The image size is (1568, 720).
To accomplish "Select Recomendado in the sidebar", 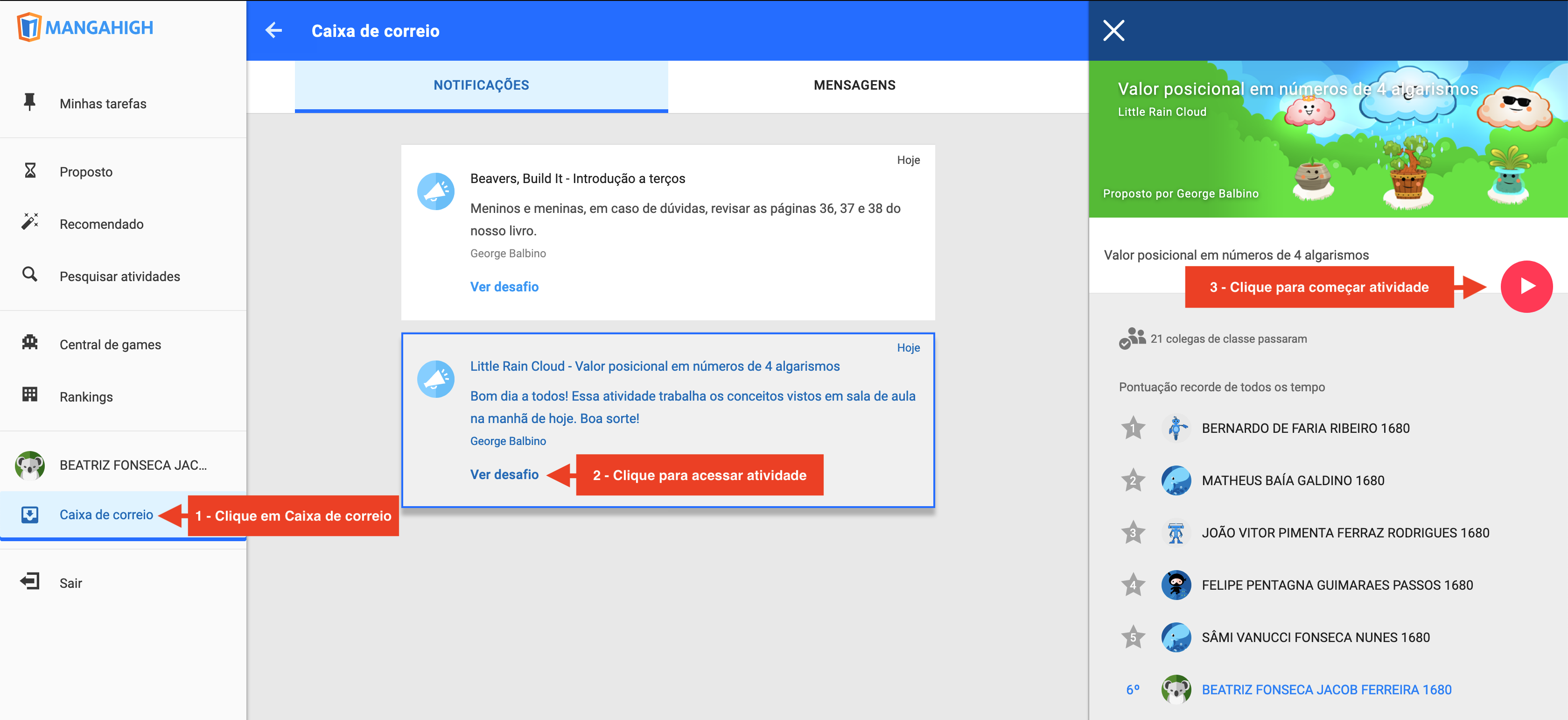I will click(x=123, y=224).
